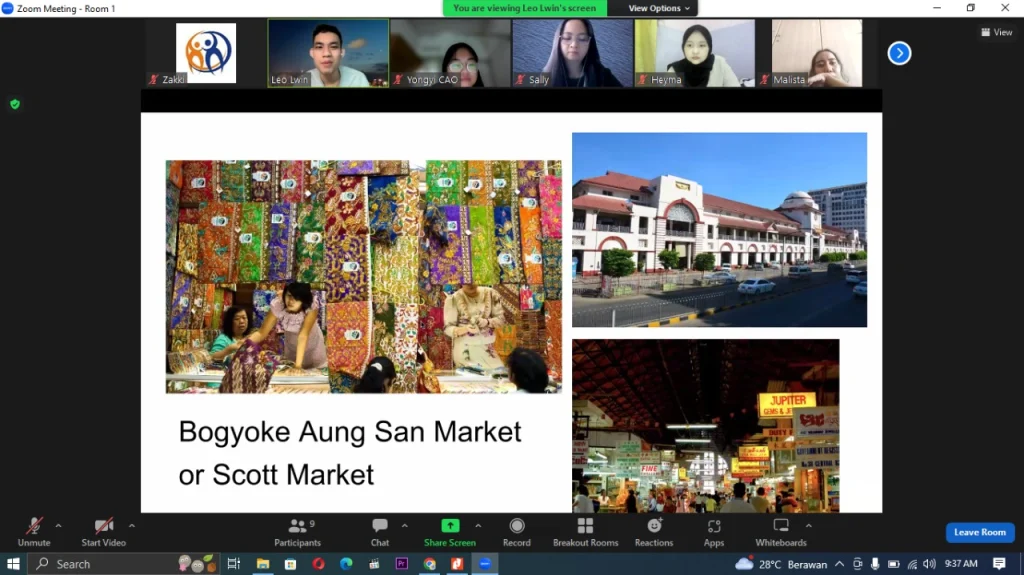This screenshot has width=1024, height=575.
Task: Start Video camera button
Action: (x=103, y=532)
